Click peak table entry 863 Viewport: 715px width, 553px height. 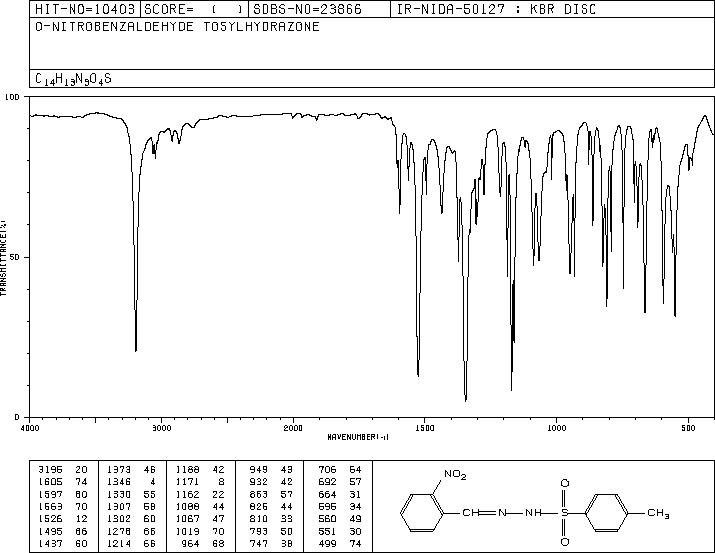pyautogui.click(x=259, y=494)
